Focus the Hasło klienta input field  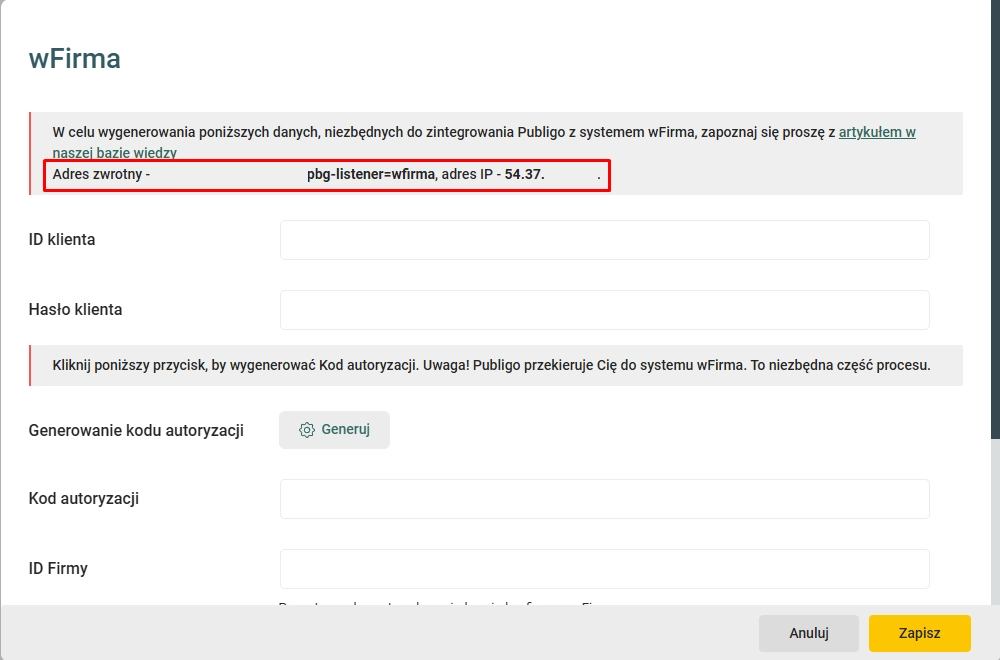[x=605, y=310]
